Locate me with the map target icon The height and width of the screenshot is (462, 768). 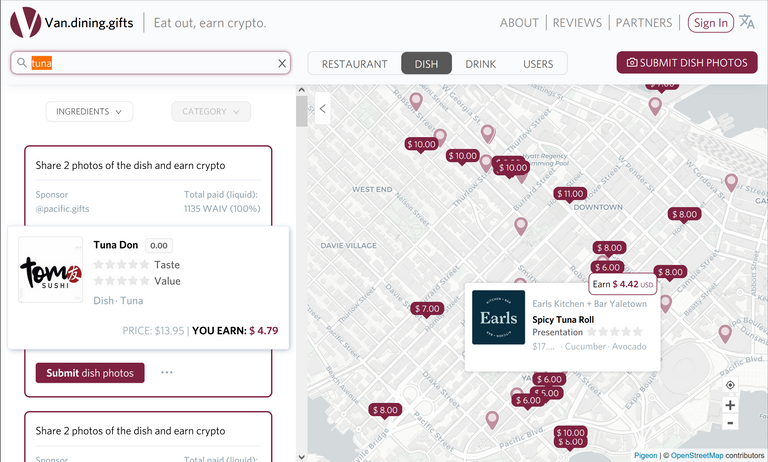tap(730, 385)
